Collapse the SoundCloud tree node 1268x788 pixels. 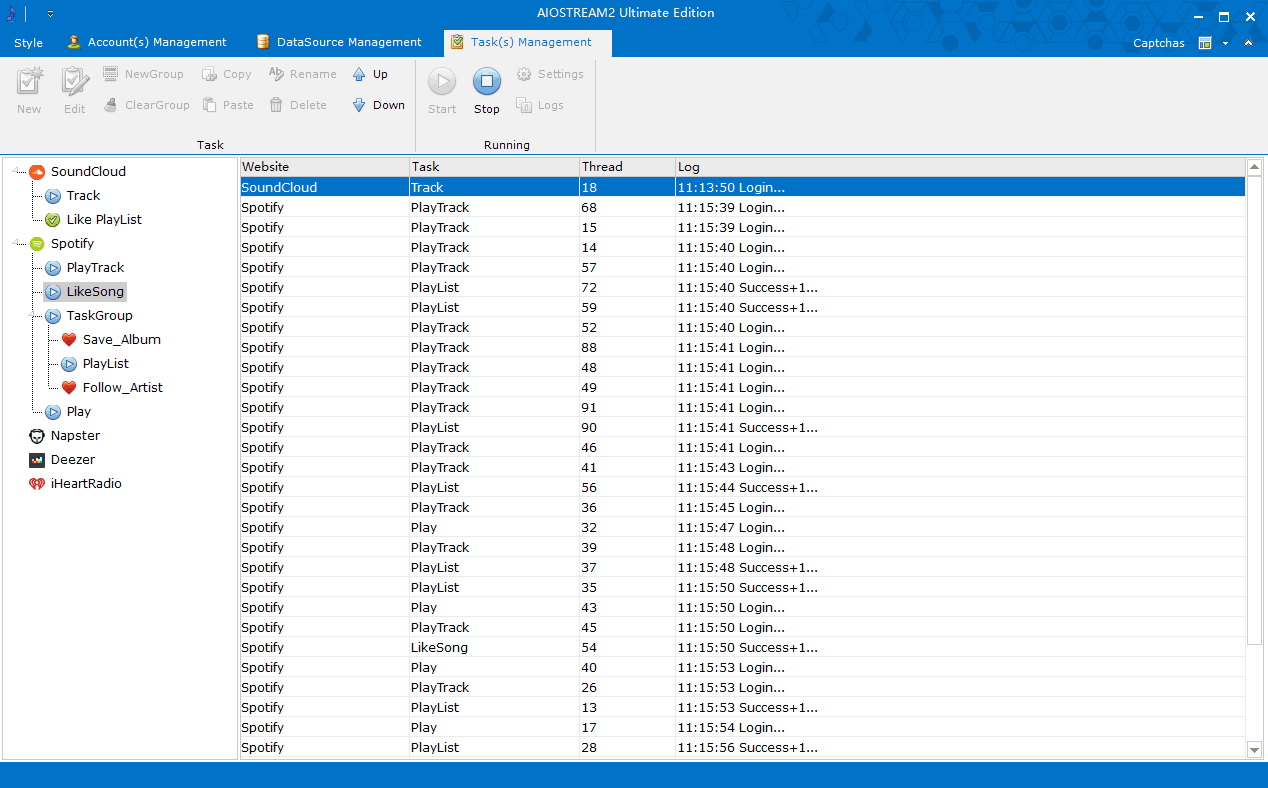(x=17, y=172)
